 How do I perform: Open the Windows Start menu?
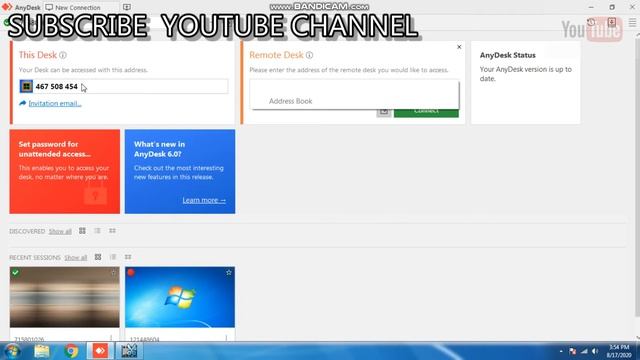[x=12, y=351]
